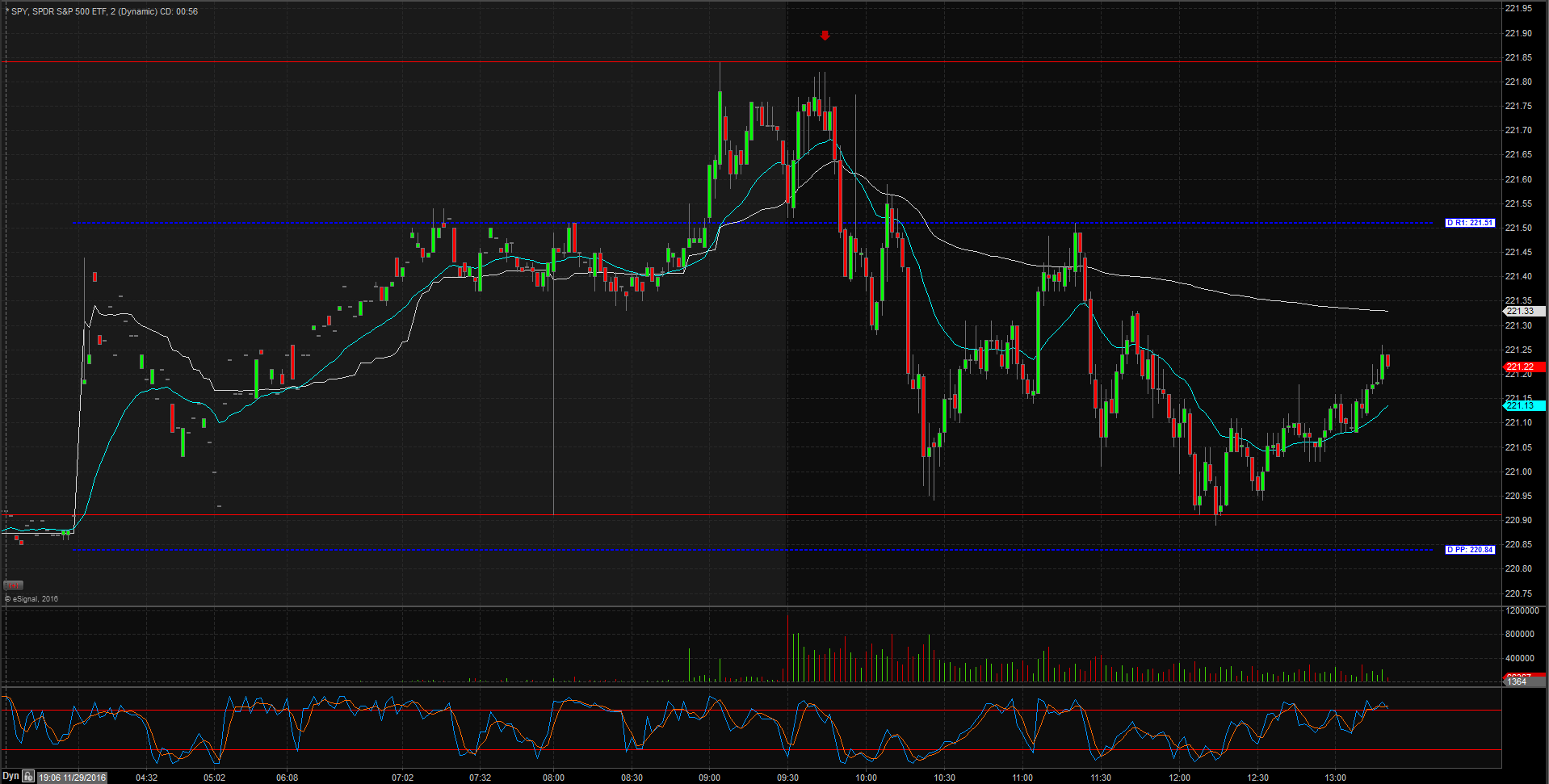The height and width of the screenshot is (784, 1549).
Task: Click the eSignal 2016 copyright text
Action: point(31,599)
